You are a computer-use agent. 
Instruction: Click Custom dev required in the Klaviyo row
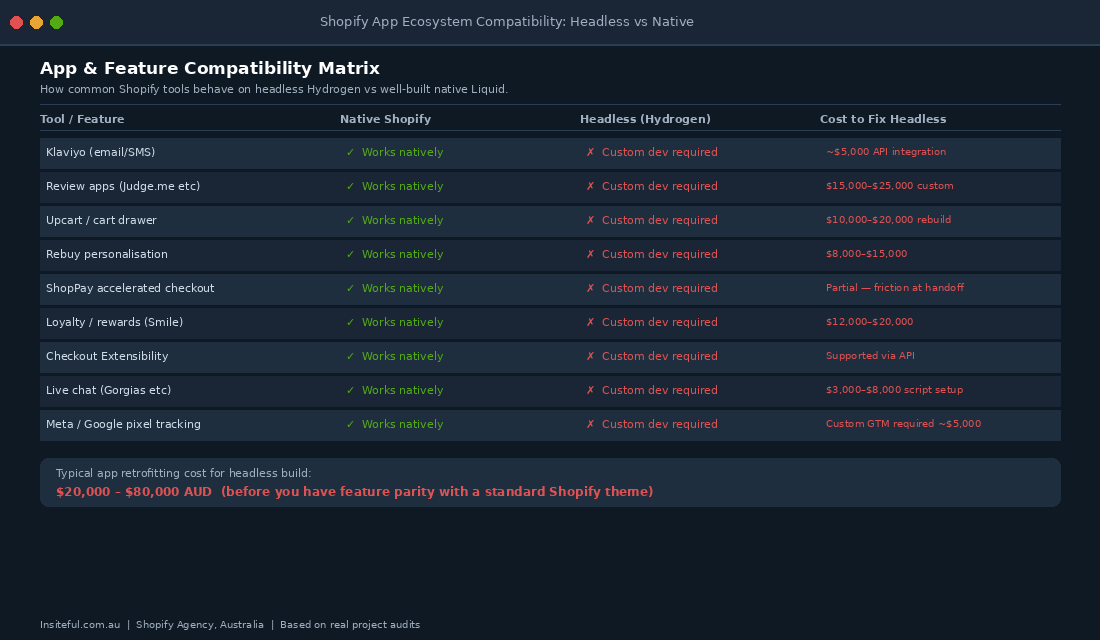click(659, 152)
